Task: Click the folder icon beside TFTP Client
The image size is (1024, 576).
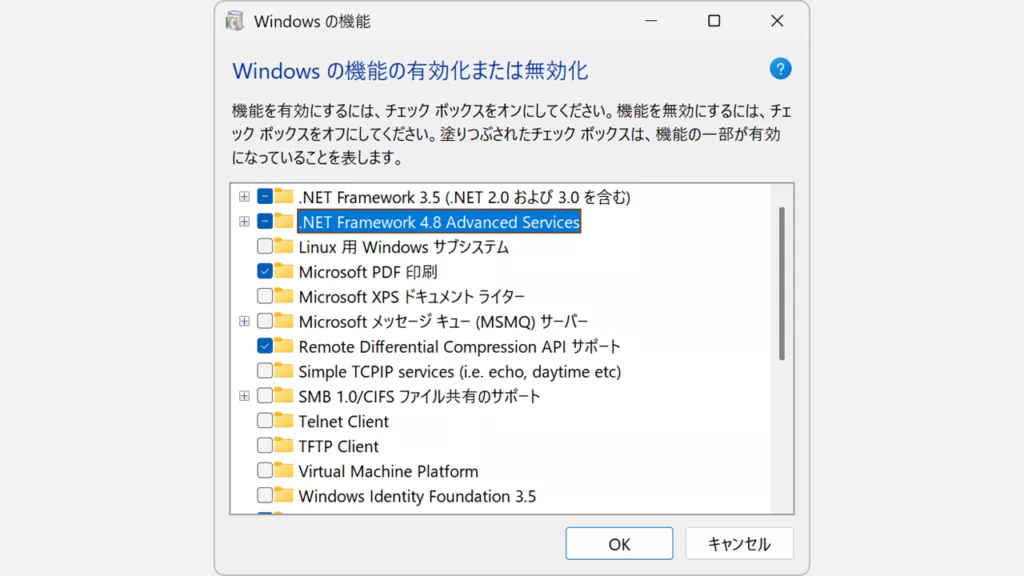Action: click(284, 446)
